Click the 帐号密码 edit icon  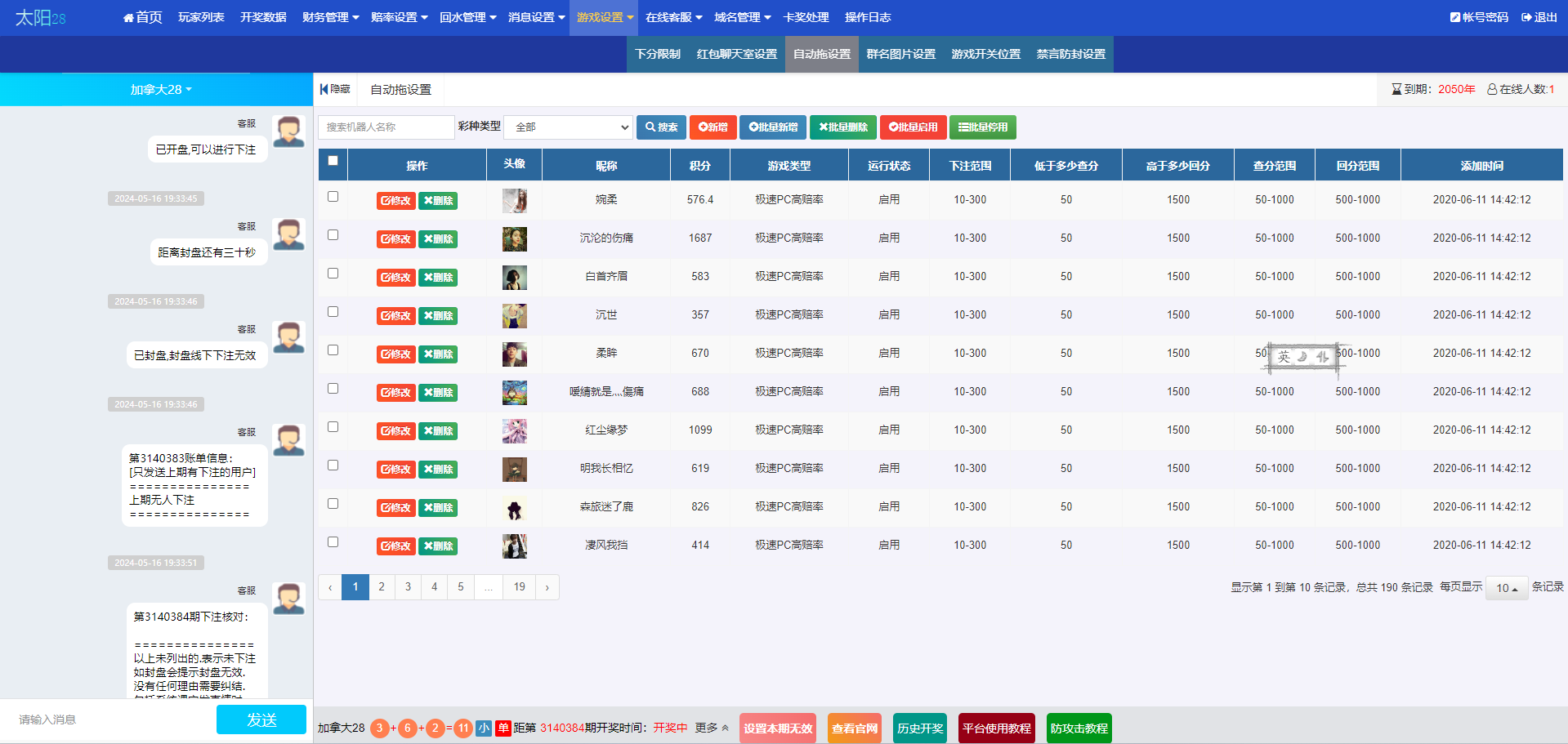tap(1455, 17)
